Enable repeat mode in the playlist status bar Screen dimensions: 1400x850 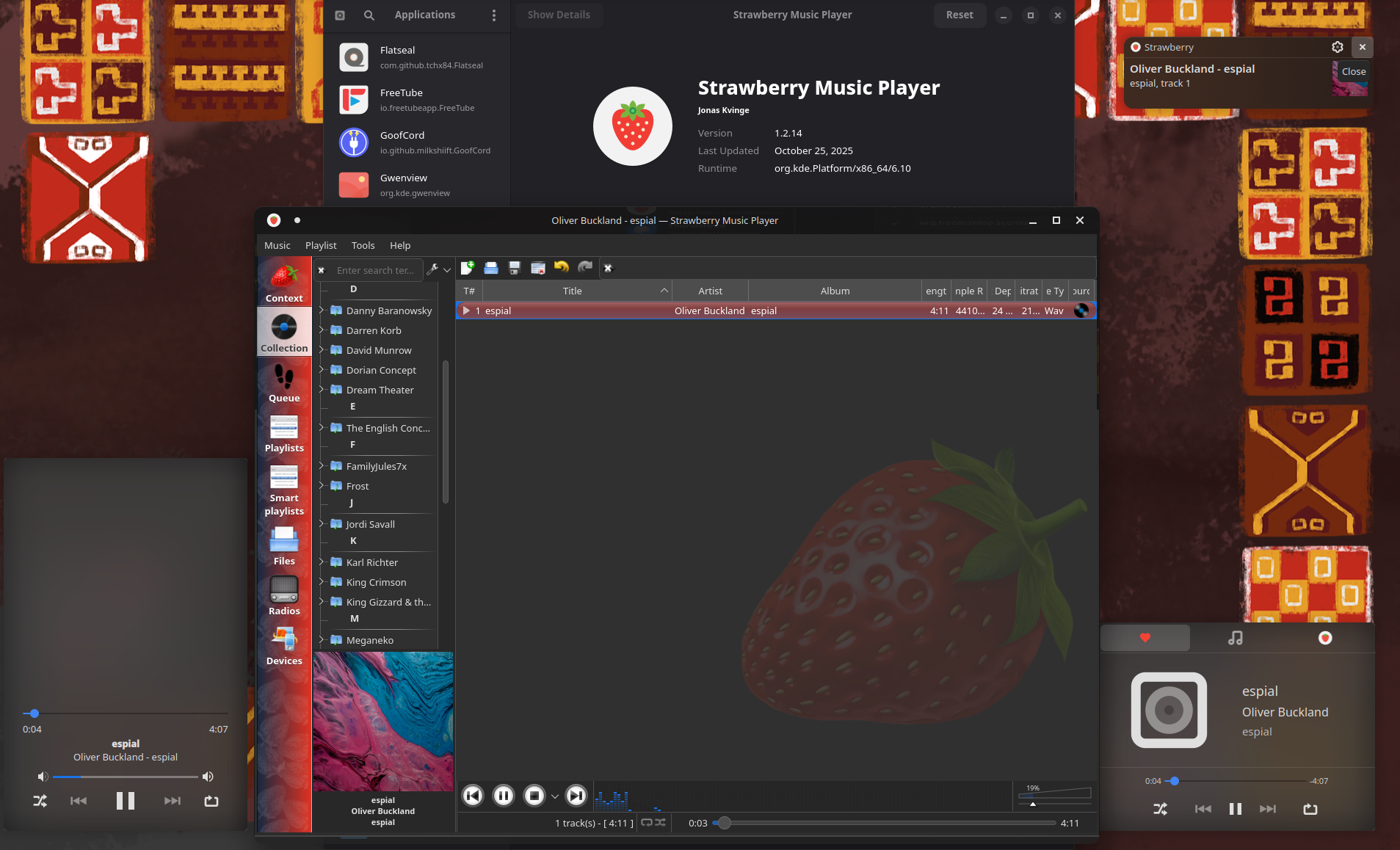[645, 823]
